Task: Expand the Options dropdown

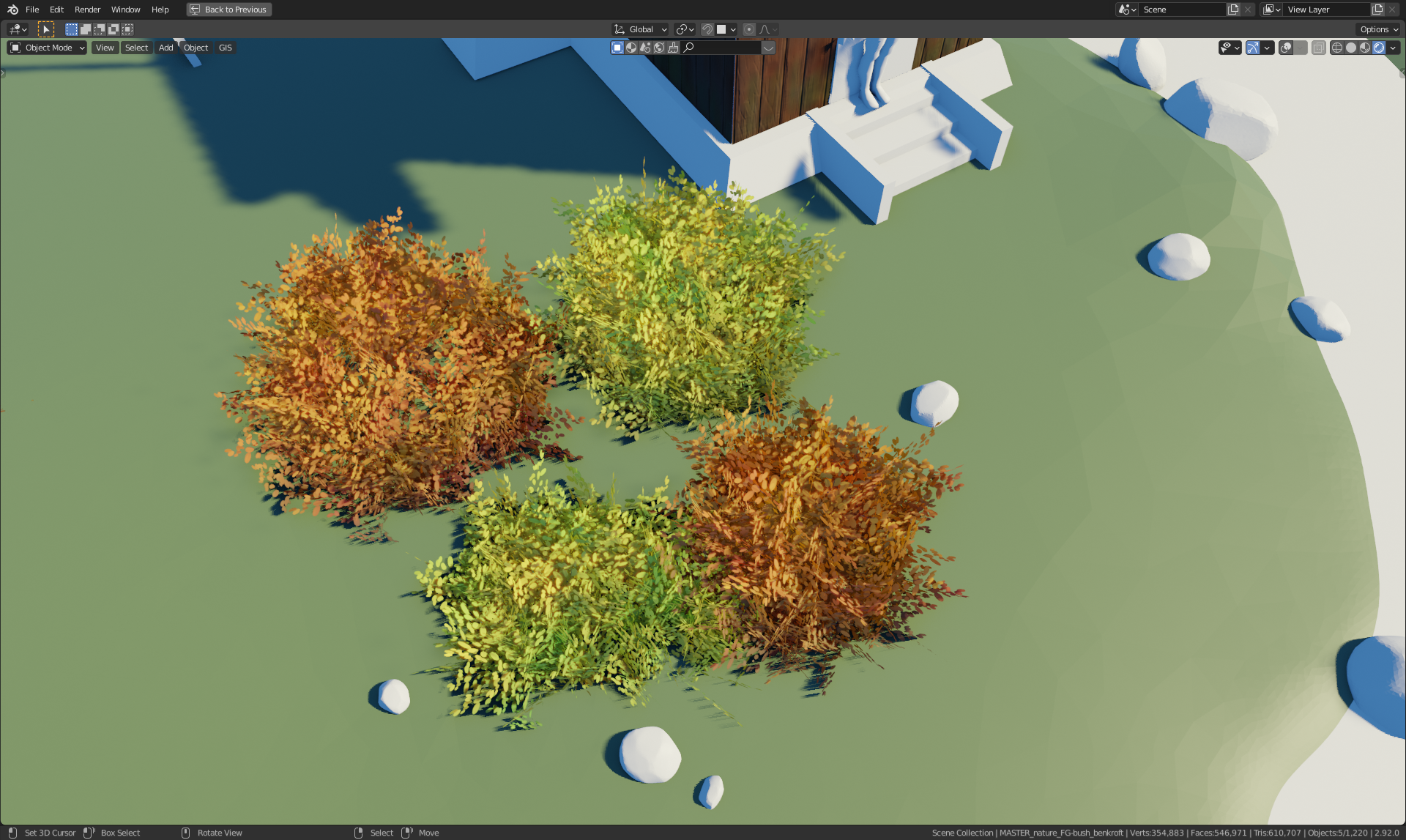Action: 1379,29
